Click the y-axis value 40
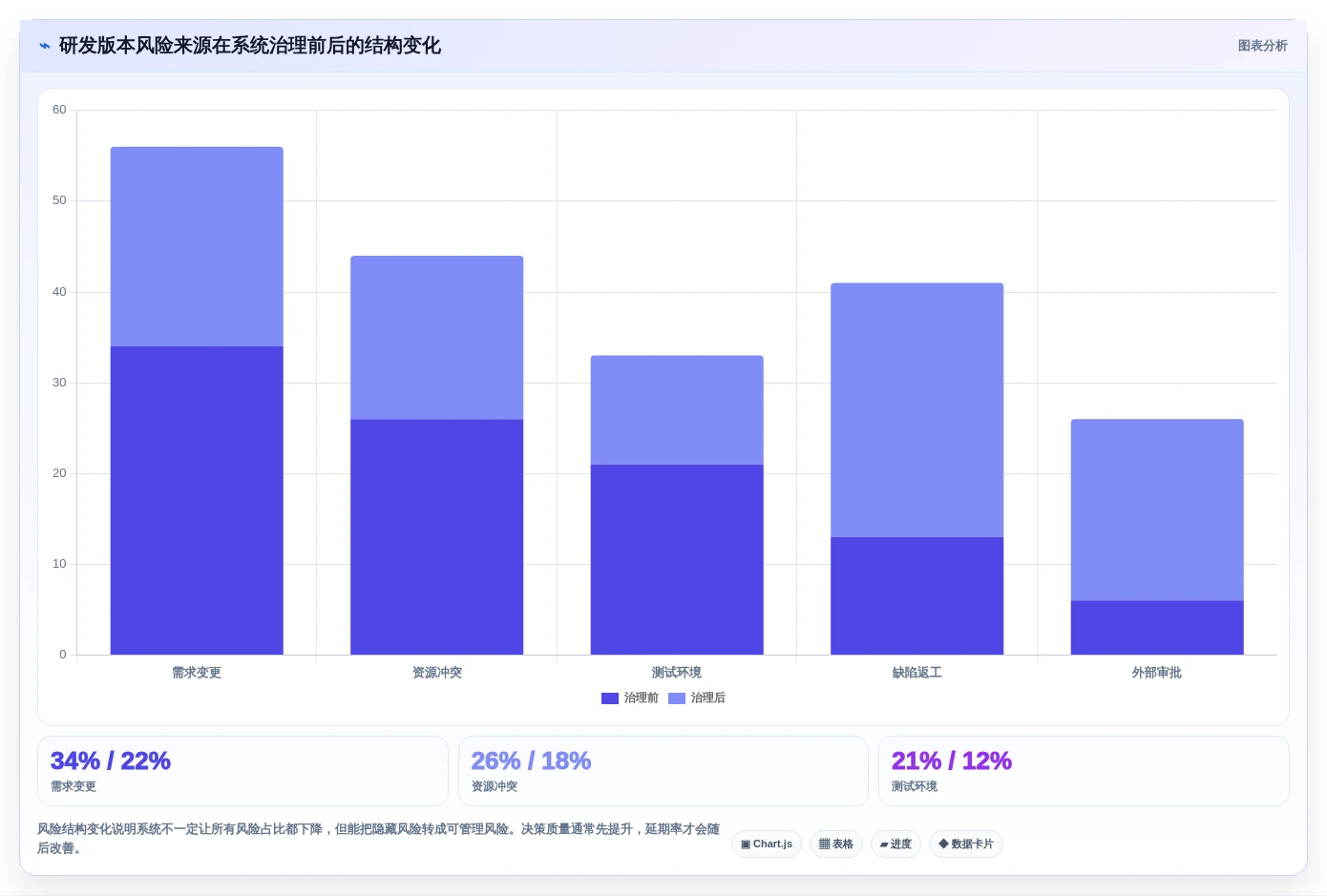The height and width of the screenshot is (896, 1327). pos(59,292)
